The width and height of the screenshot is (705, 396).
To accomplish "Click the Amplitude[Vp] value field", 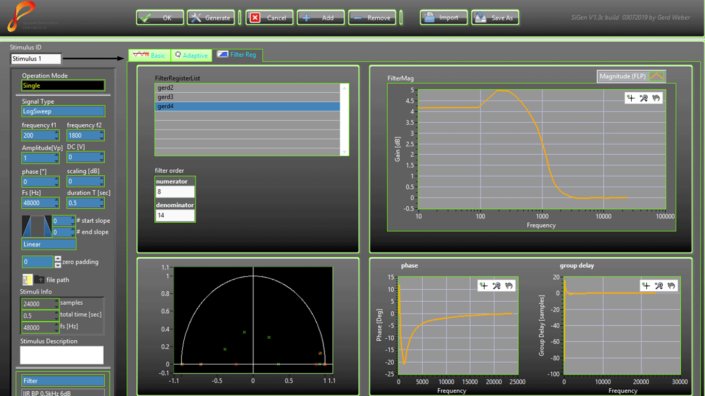I will pyautogui.click(x=38, y=158).
